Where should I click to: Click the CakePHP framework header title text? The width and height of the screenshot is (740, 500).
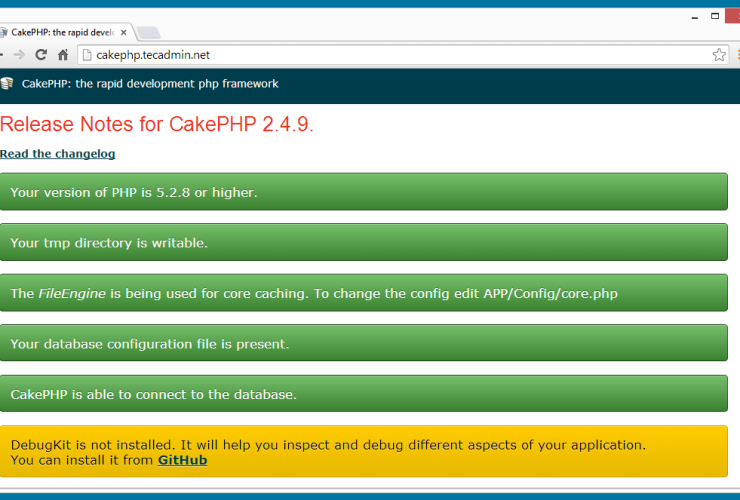(150, 84)
